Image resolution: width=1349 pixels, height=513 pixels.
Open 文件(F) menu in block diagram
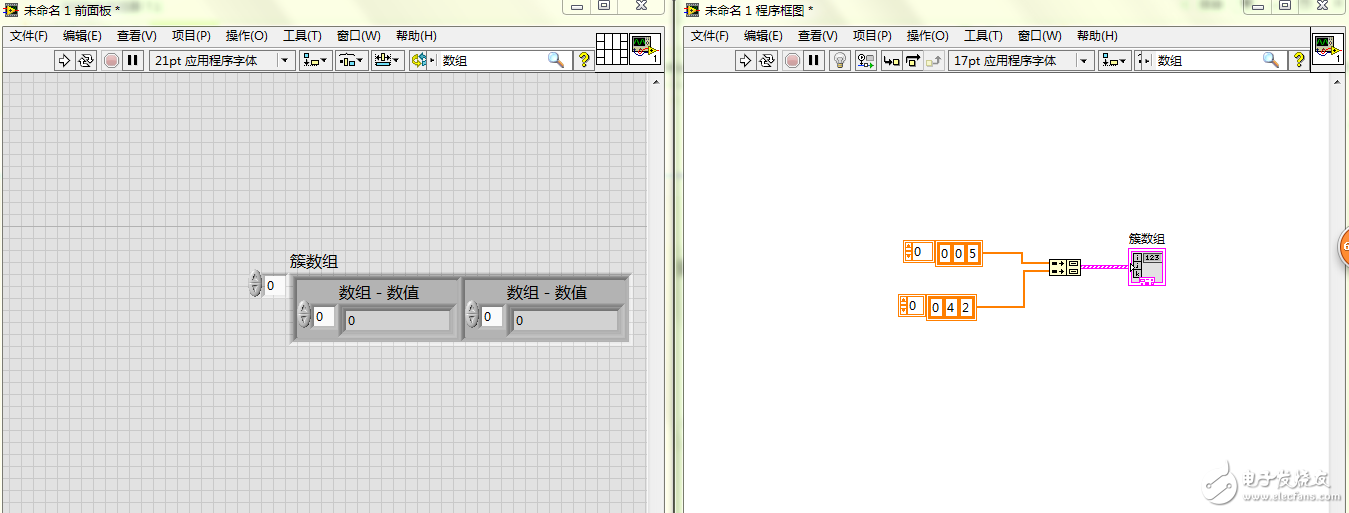click(710, 35)
